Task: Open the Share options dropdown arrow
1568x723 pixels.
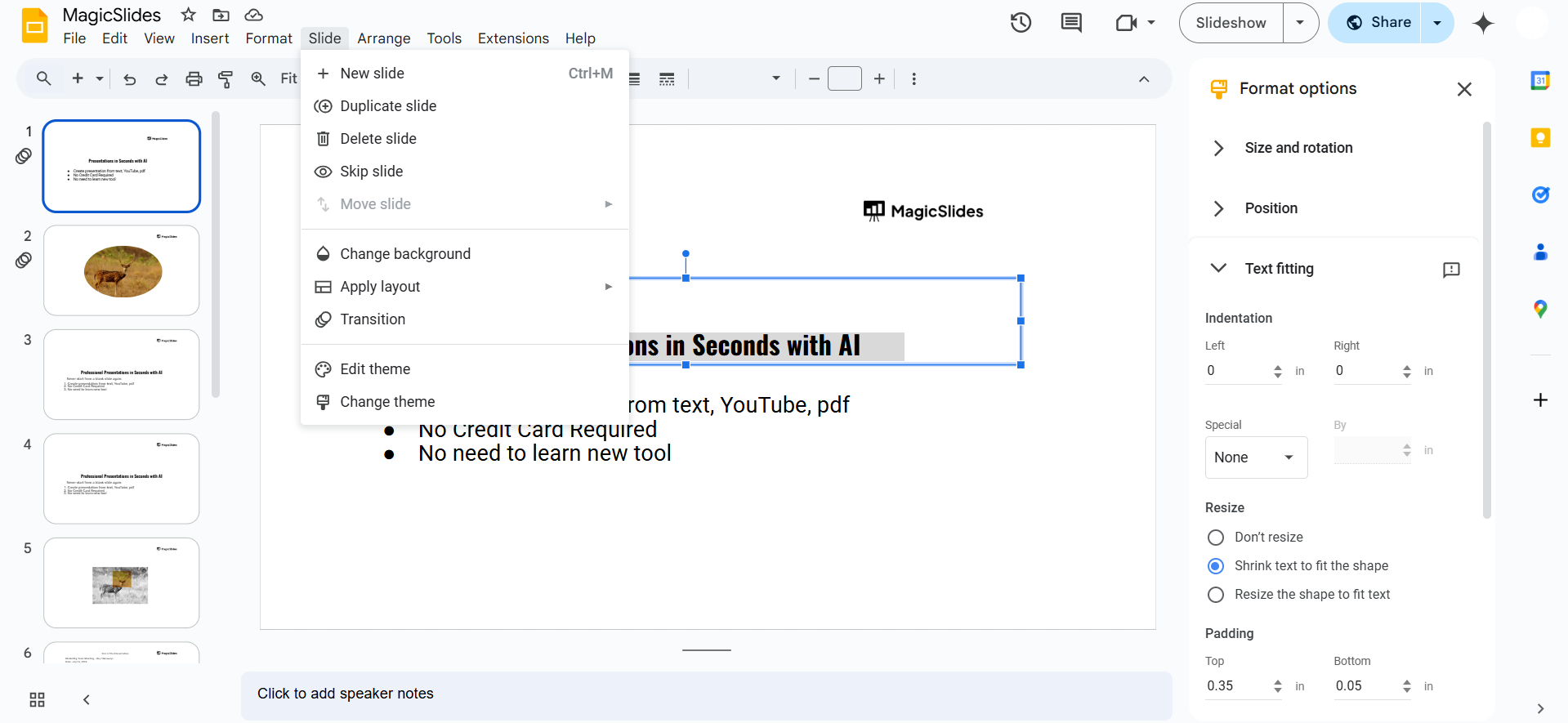Action: [x=1437, y=23]
